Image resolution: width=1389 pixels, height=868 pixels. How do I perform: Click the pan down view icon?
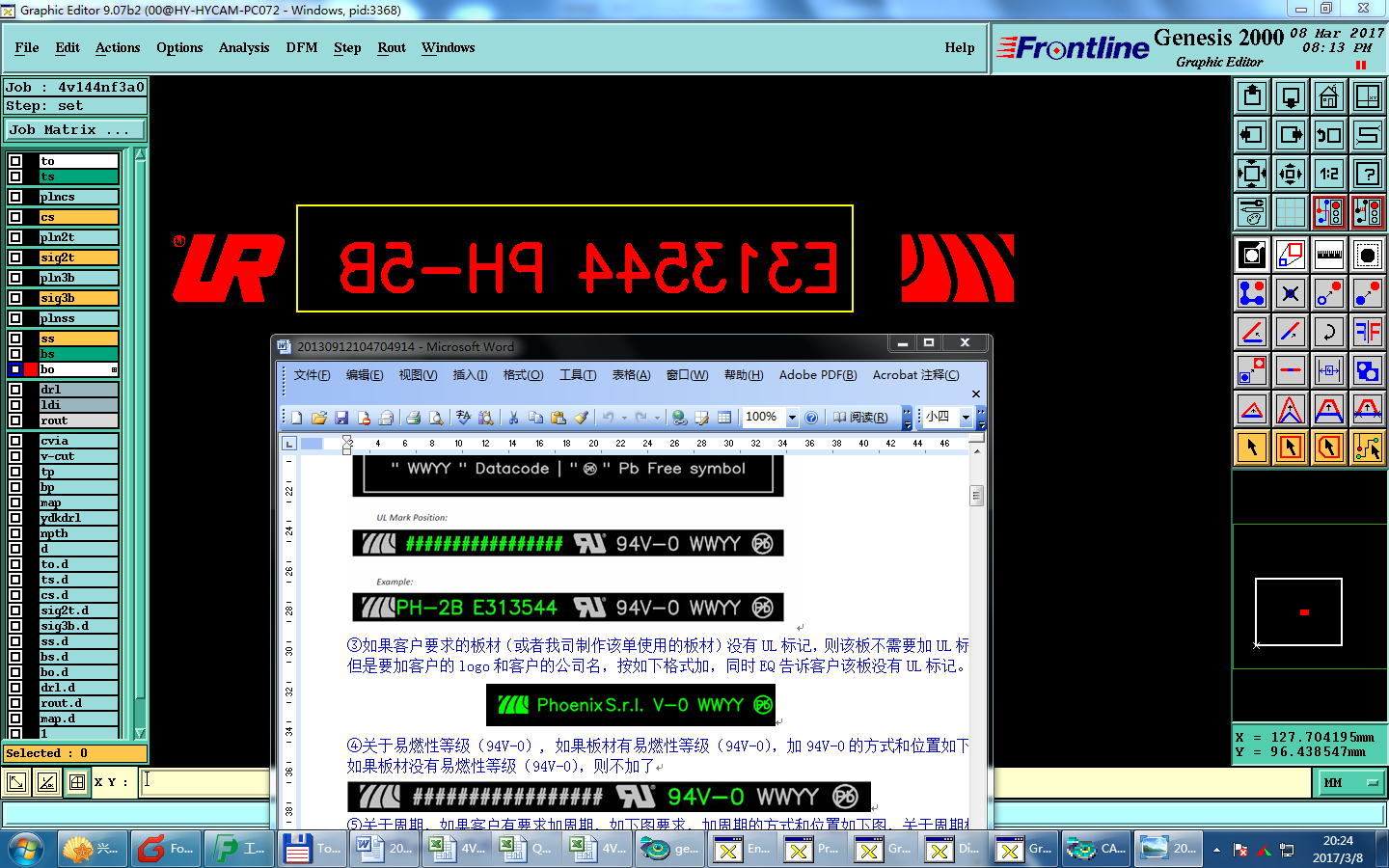(1291, 96)
